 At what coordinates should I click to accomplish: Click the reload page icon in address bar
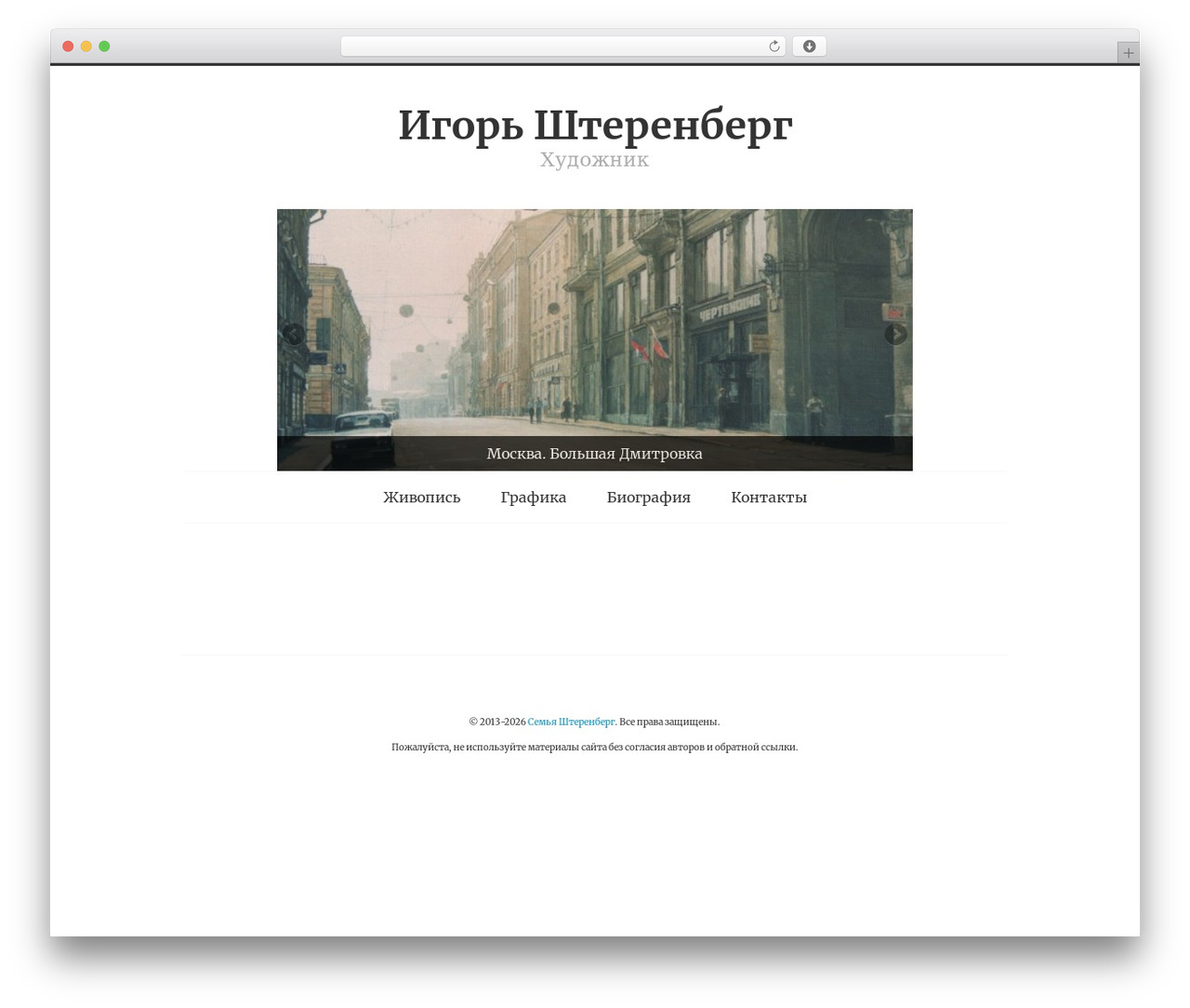[773, 46]
